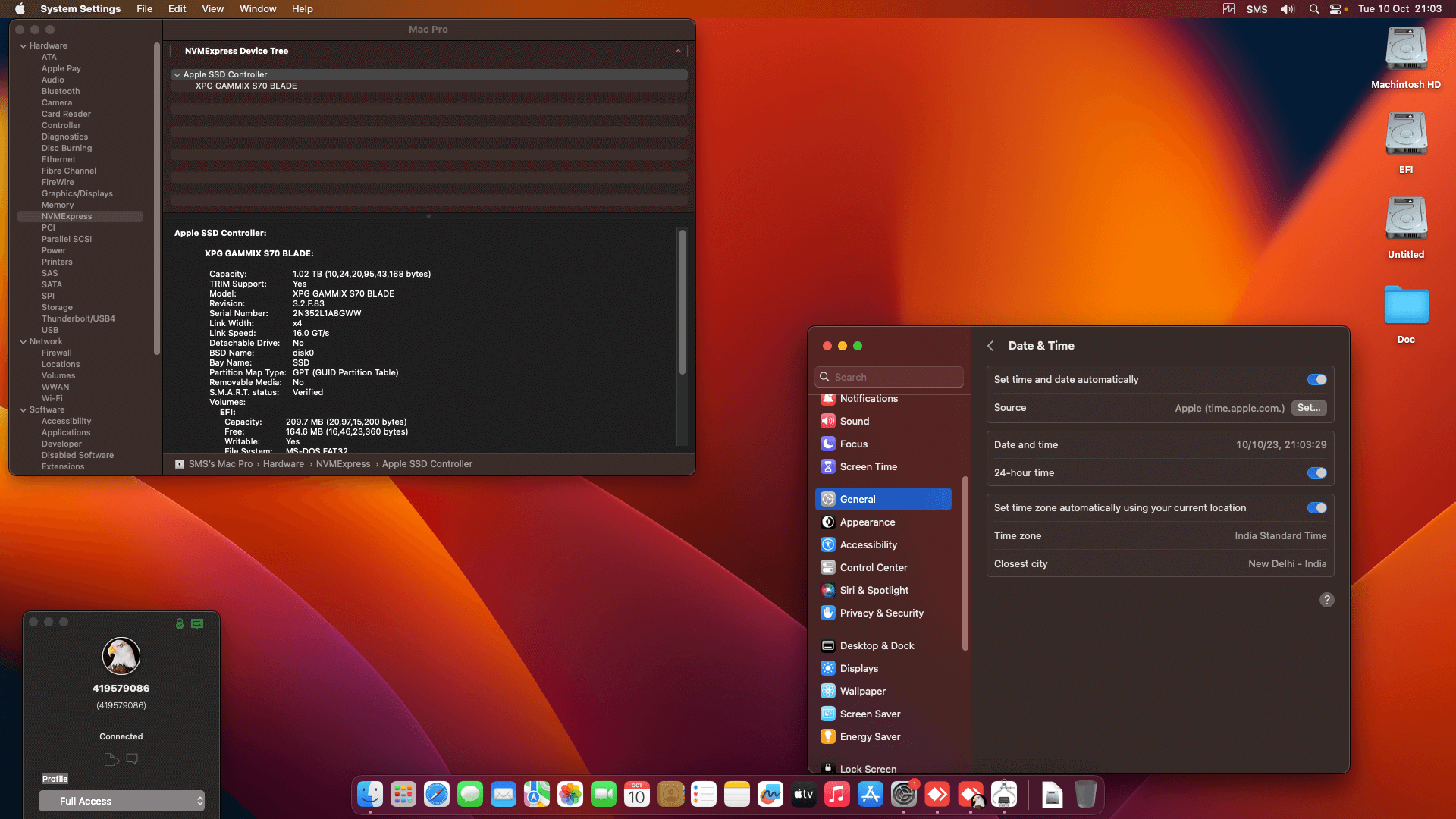Collapse the NVMExpress Device Tree section
The height and width of the screenshot is (819, 1456).
click(x=678, y=51)
